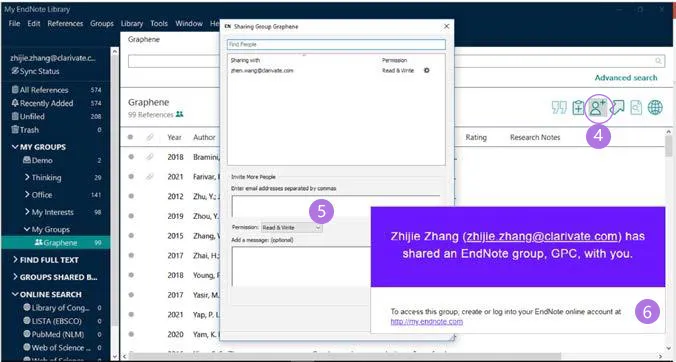The height and width of the screenshot is (362, 676).
Task: Click the Find People input field
Action: (x=336, y=44)
